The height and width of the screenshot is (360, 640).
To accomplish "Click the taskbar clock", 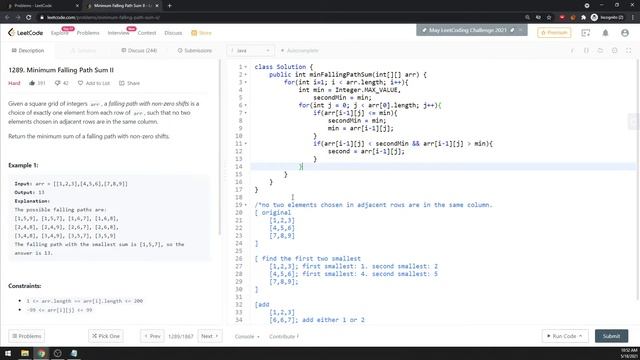I will (x=629, y=353).
